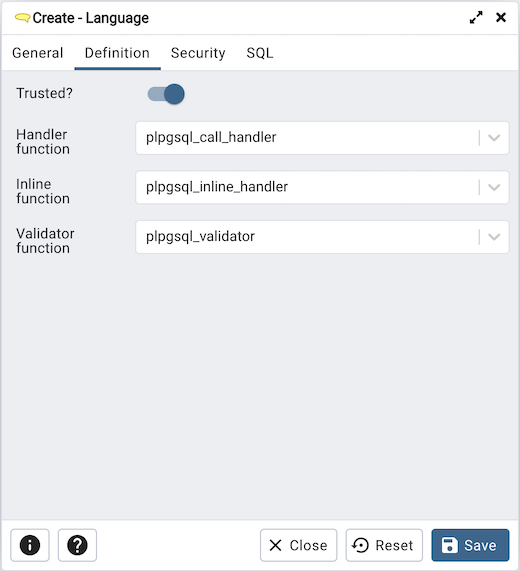
Task: Save the language with the Save button
Action: [x=470, y=545]
